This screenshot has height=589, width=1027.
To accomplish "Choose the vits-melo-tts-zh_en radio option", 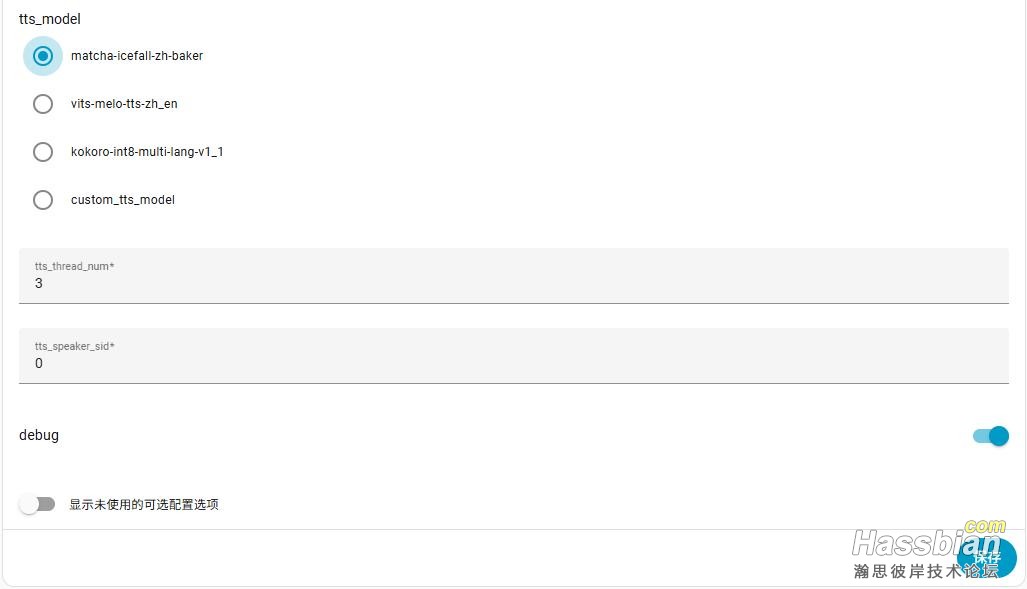I will pyautogui.click(x=43, y=104).
